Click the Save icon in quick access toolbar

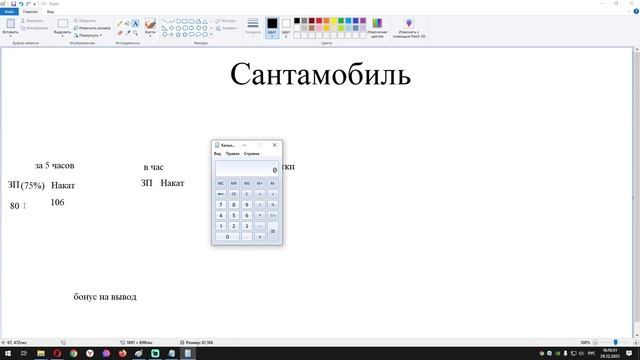click(x=13, y=4)
